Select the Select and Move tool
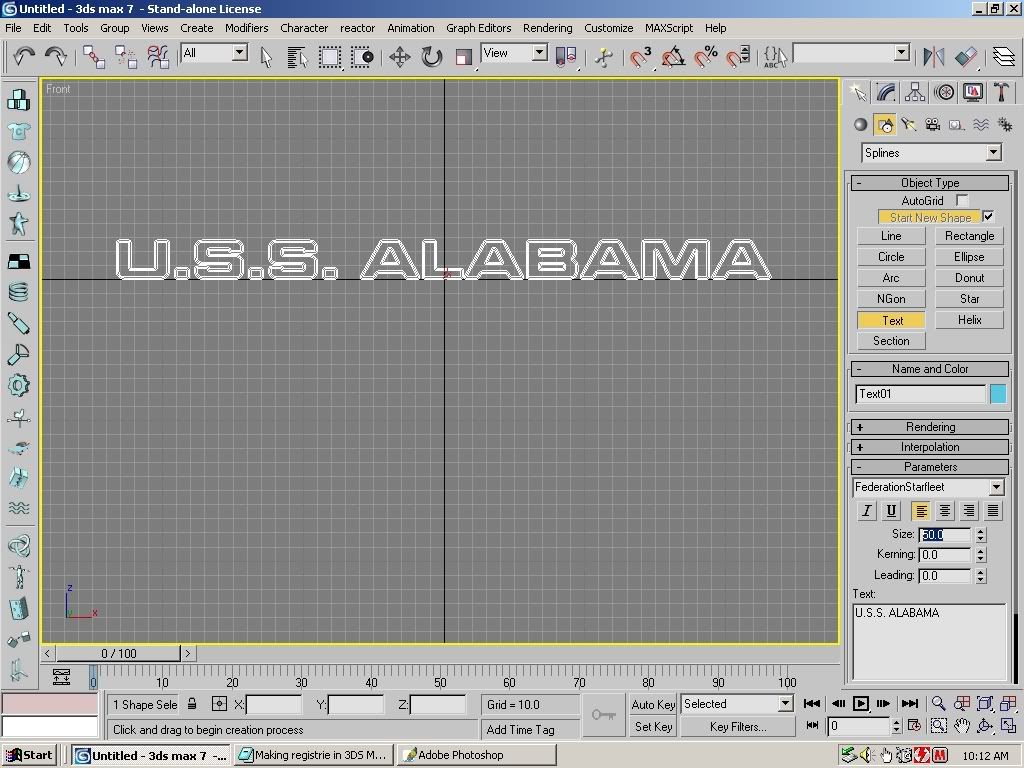1024x768 pixels. (400, 57)
